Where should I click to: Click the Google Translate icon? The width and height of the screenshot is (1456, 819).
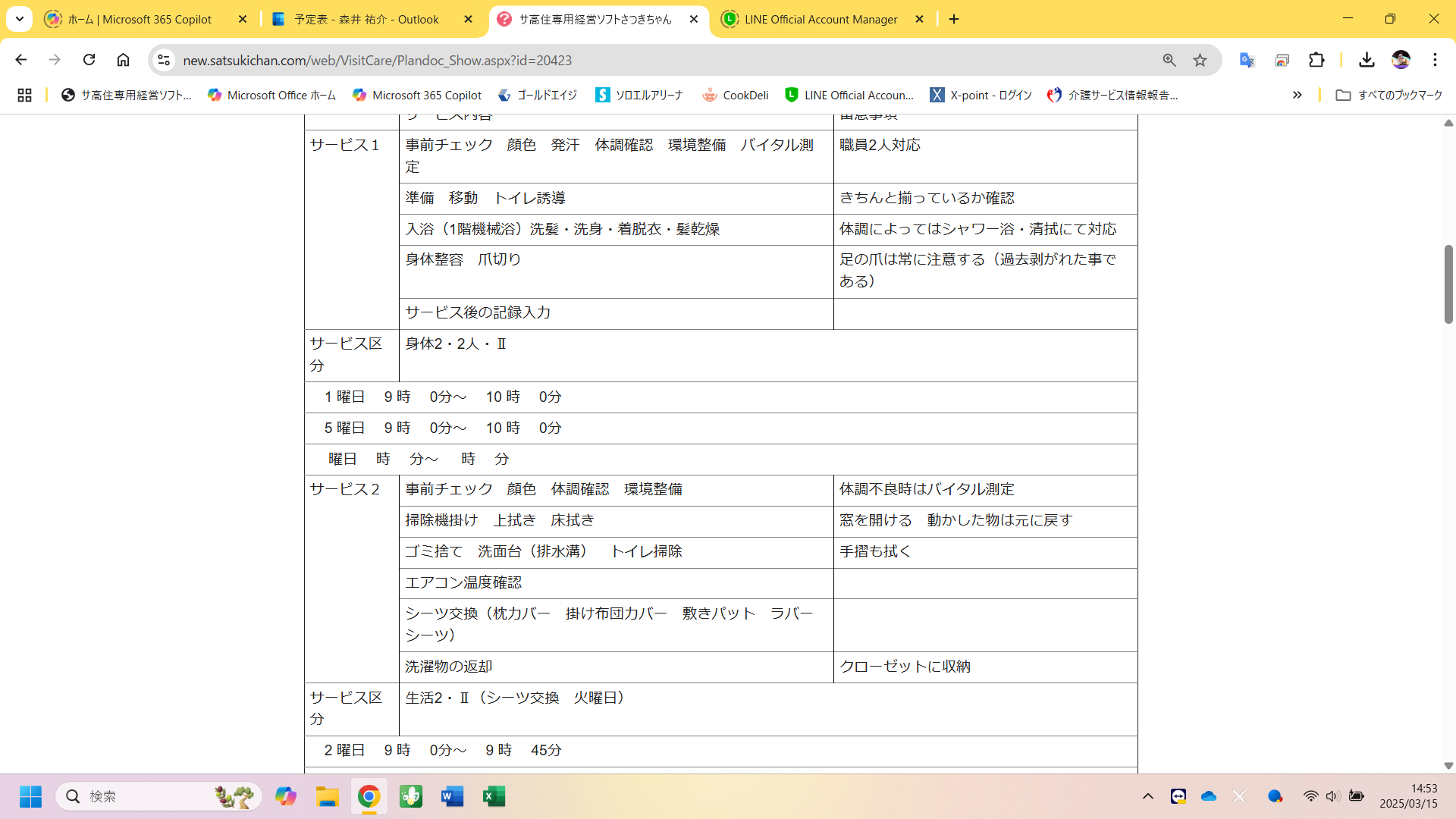[x=1247, y=60]
